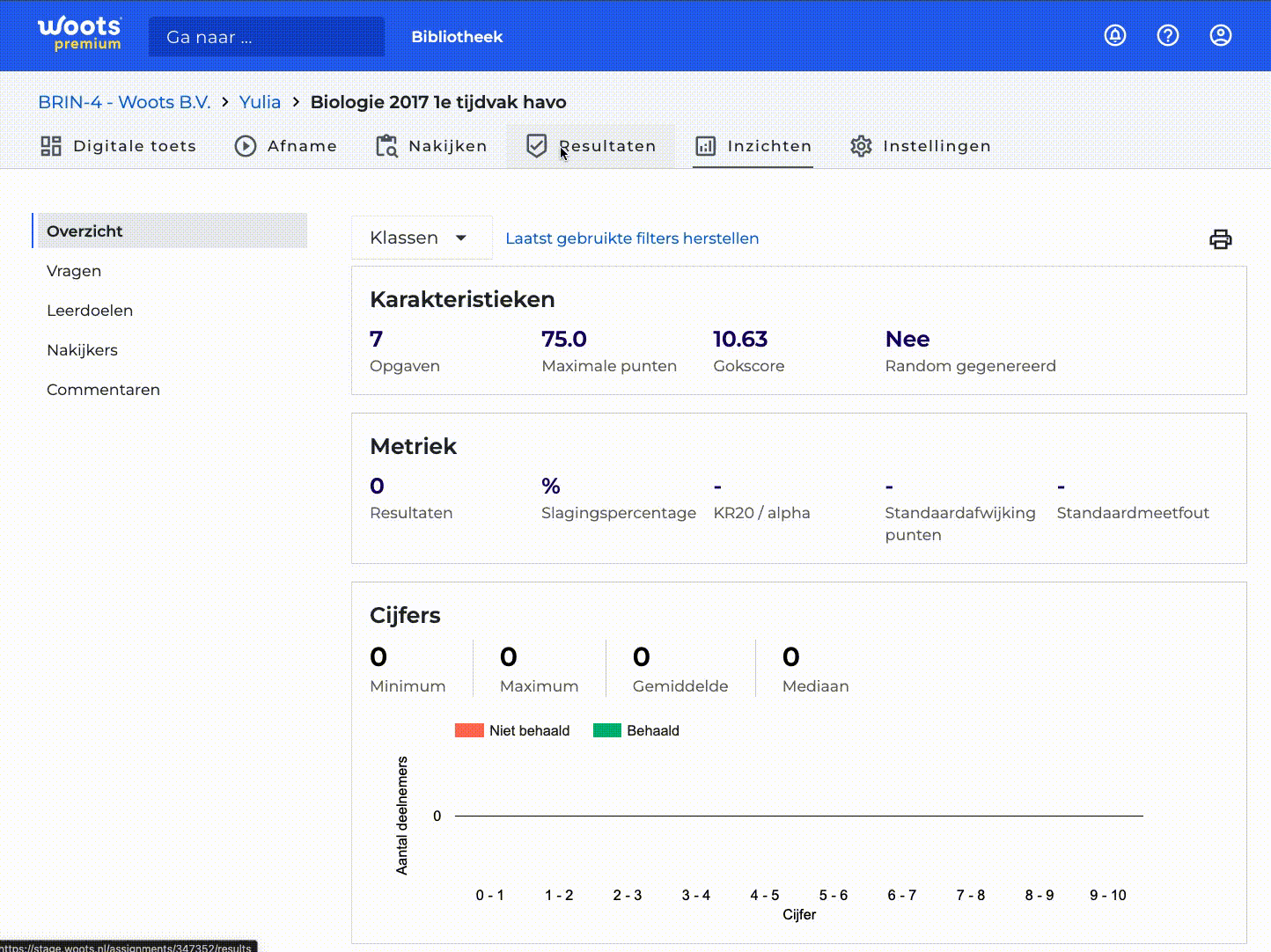Click the Metriek heading

pos(413,446)
